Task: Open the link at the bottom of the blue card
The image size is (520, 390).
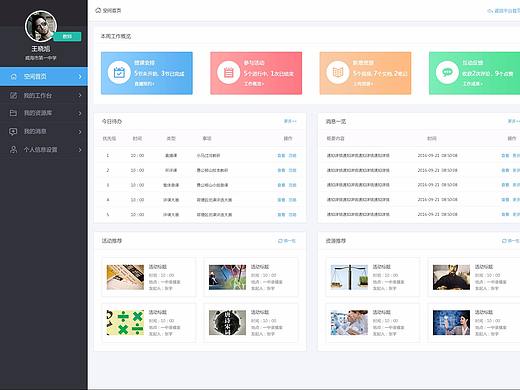Action: 144,84
